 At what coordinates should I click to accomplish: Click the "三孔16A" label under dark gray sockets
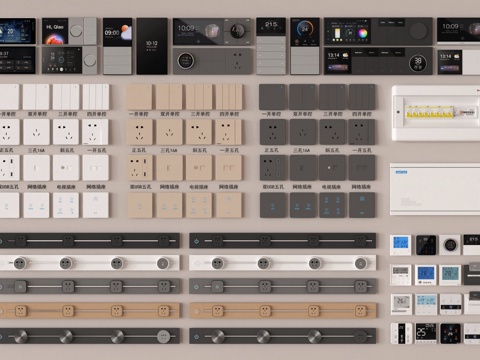[302, 150]
